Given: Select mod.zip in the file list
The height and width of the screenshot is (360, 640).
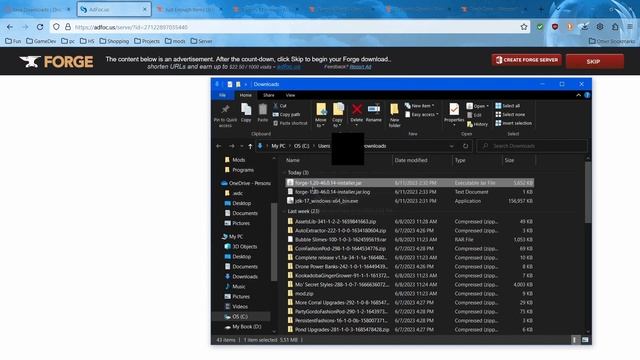Looking at the screenshot, I should (x=409, y=293).
